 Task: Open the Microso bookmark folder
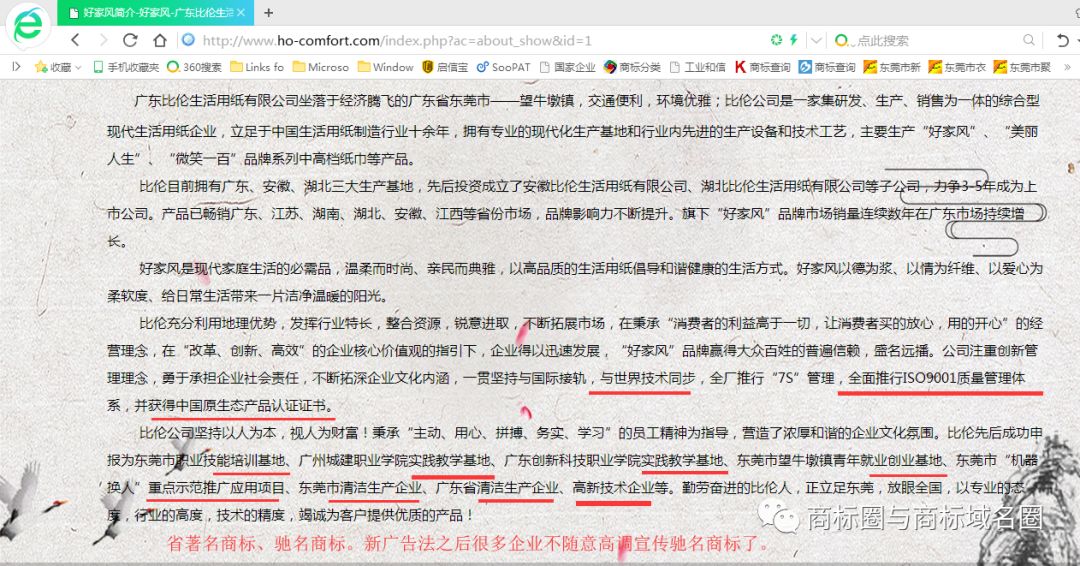(320, 67)
